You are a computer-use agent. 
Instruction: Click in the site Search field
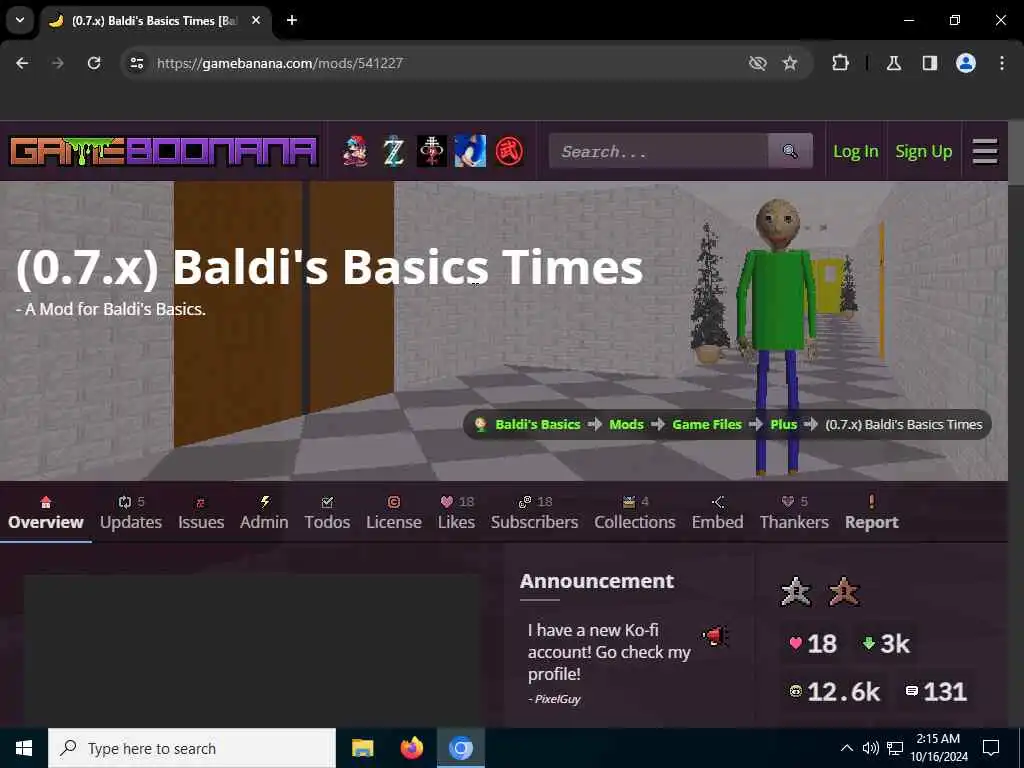click(x=658, y=152)
